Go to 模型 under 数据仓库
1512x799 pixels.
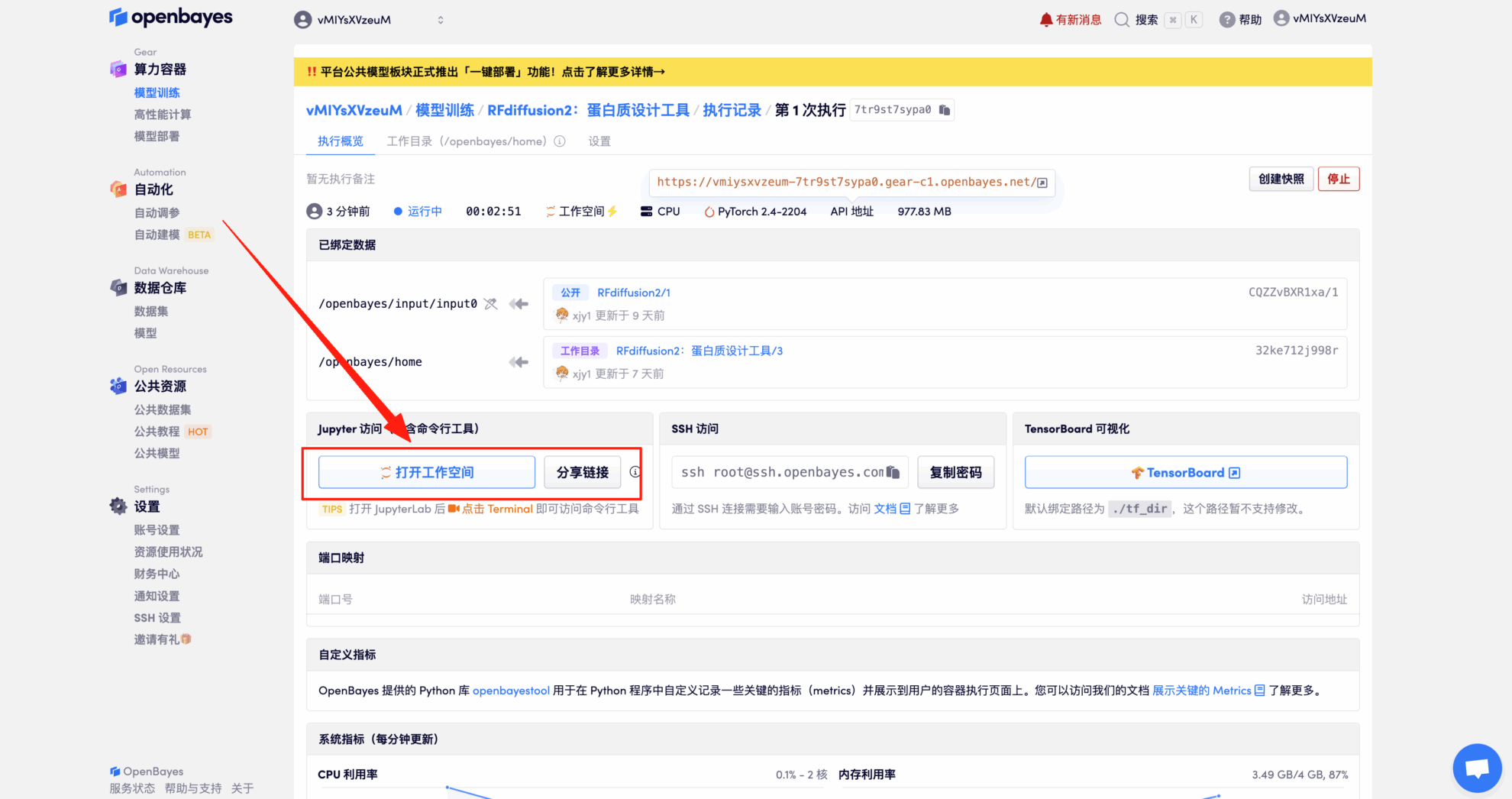click(x=146, y=333)
